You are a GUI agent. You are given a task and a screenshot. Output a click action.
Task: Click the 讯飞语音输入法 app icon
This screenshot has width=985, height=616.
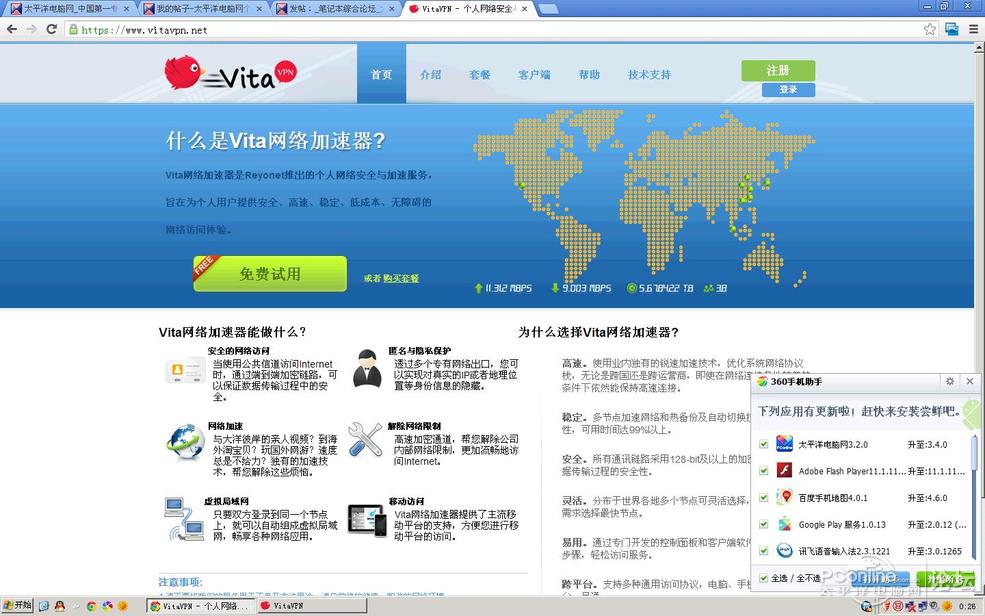pos(784,551)
